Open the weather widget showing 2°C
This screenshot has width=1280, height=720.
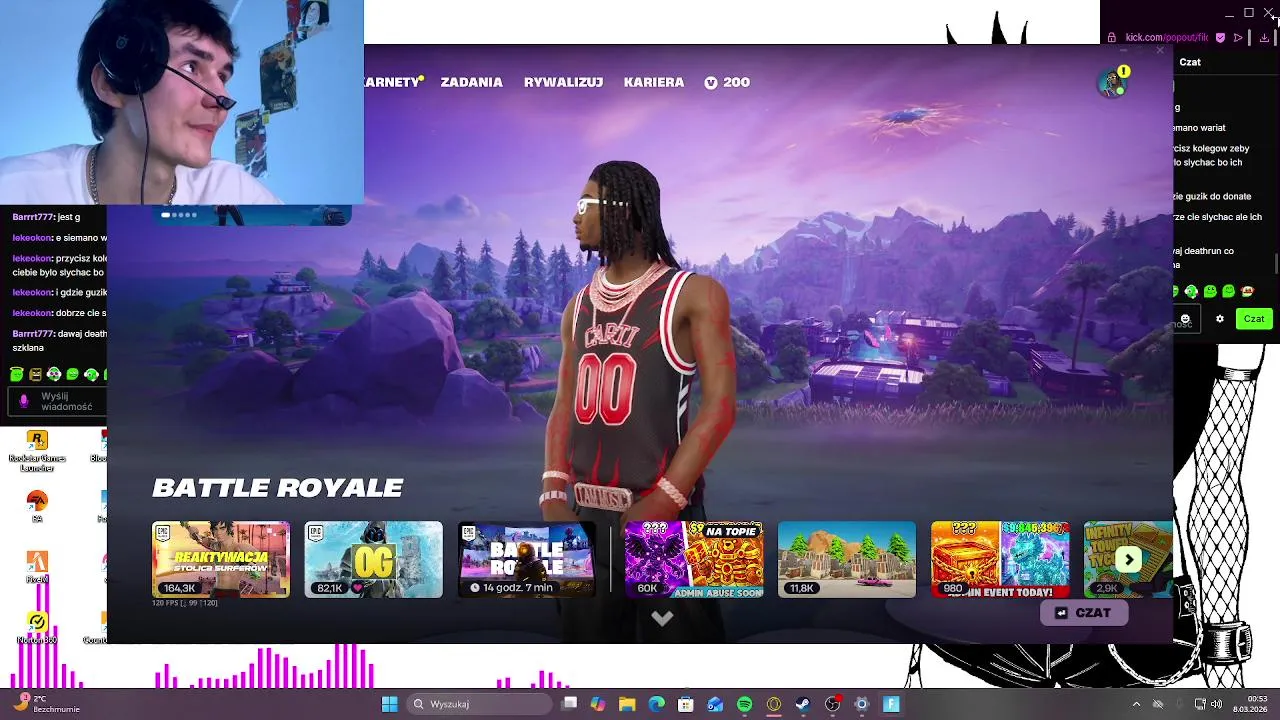tap(48, 704)
